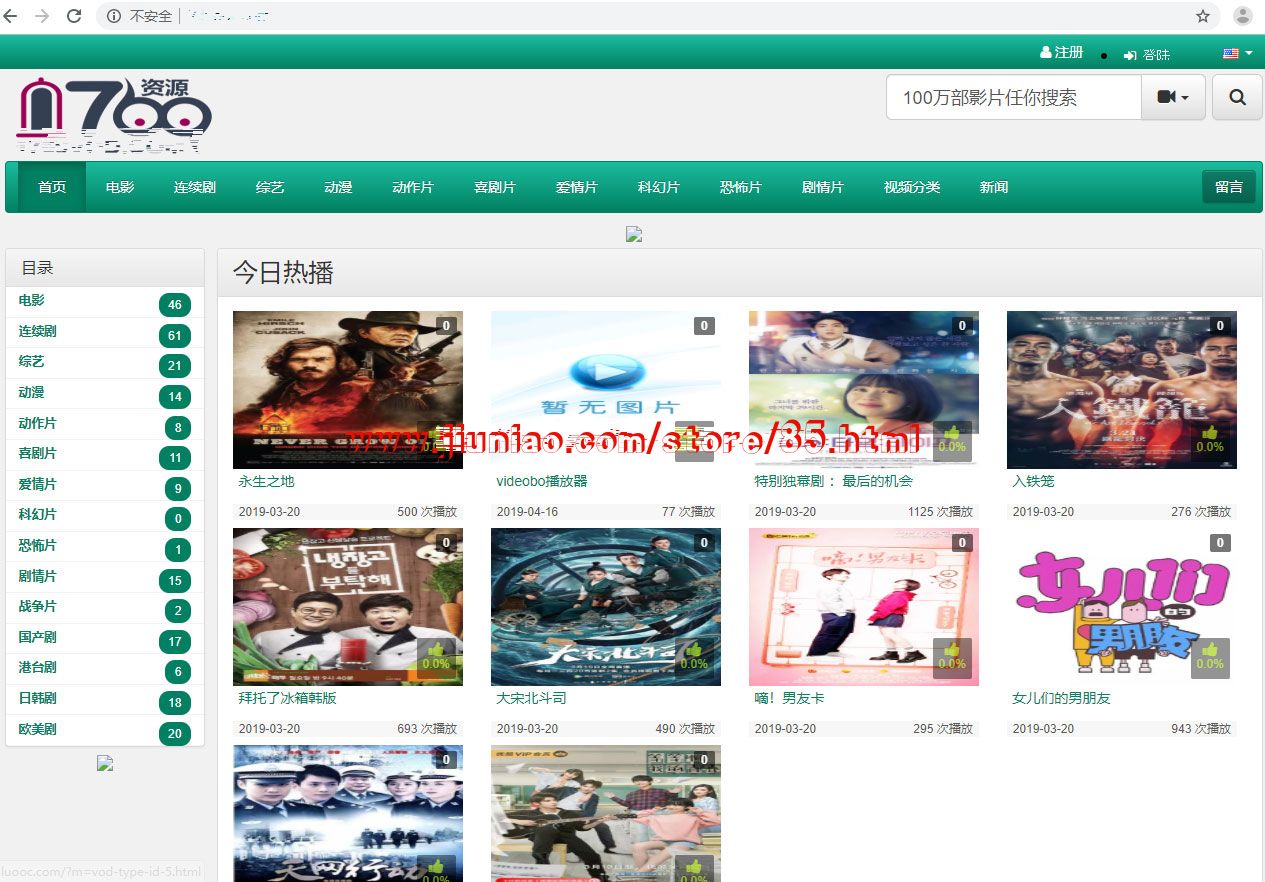Click the 700 资源 site logo
The height and width of the screenshot is (882, 1265).
pyautogui.click(x=114, y=115)
